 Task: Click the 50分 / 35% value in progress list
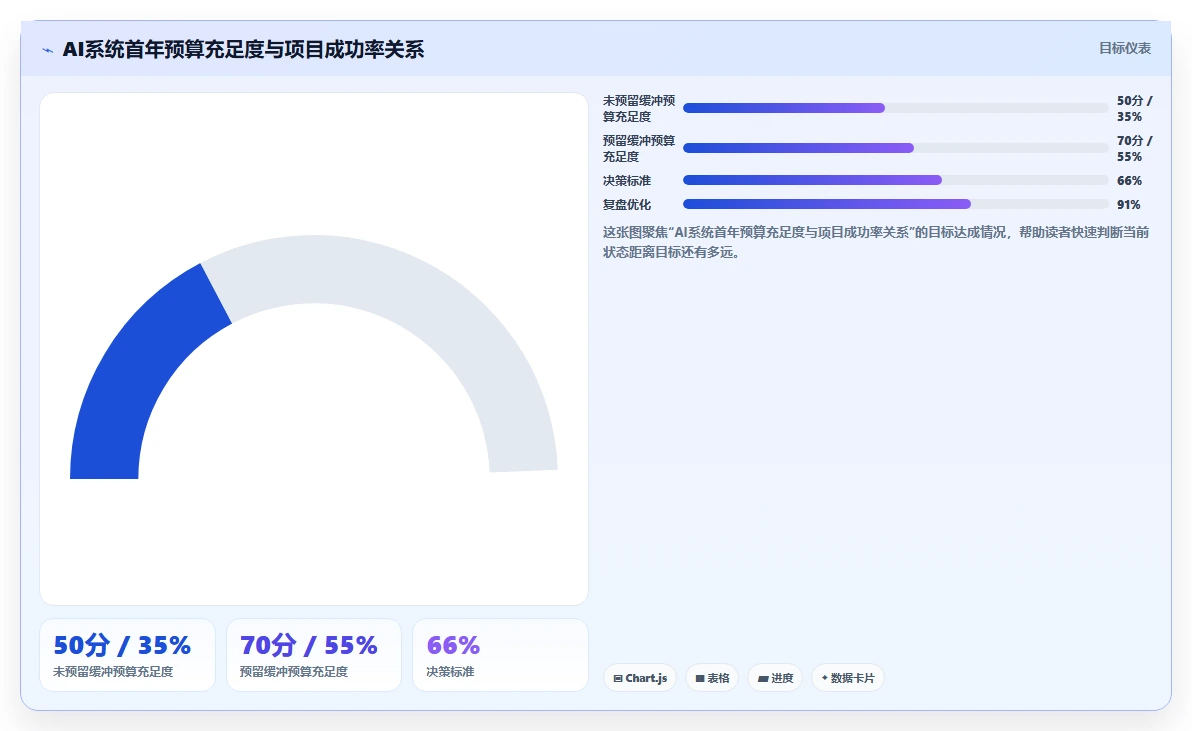coord(1134,108)
